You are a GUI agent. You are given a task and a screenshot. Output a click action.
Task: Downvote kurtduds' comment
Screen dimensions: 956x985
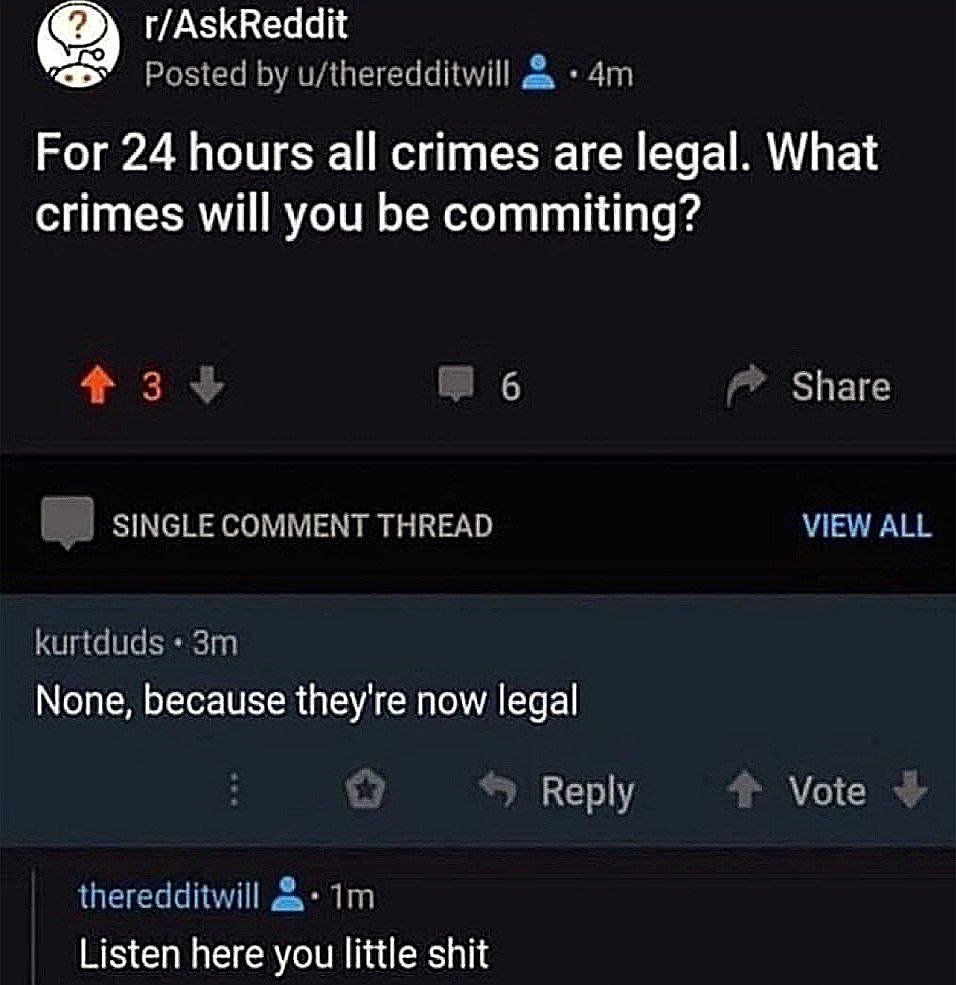(910, 789)
